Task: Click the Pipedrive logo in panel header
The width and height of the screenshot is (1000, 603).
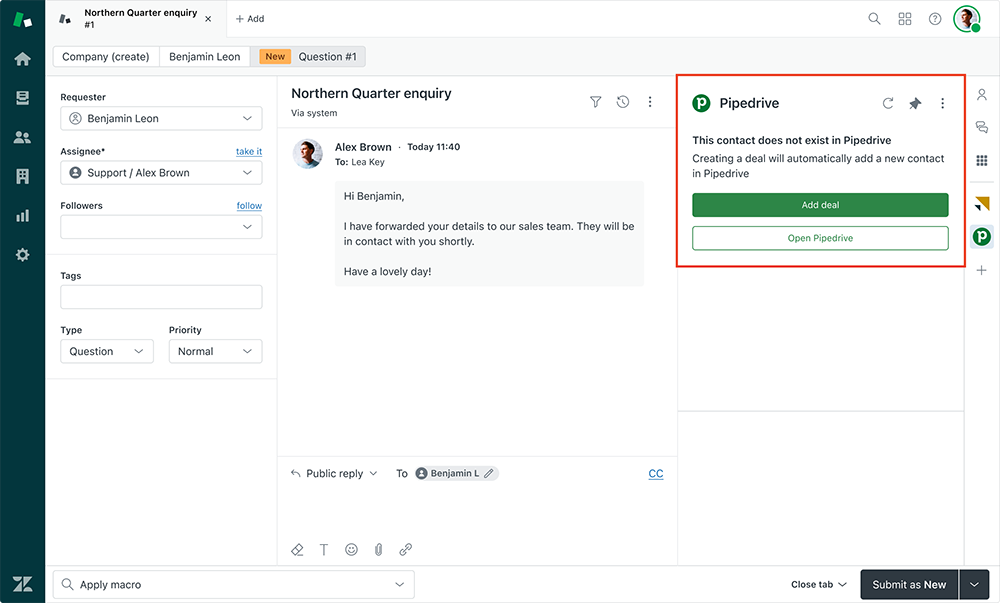Action: [x=701, y=103]
